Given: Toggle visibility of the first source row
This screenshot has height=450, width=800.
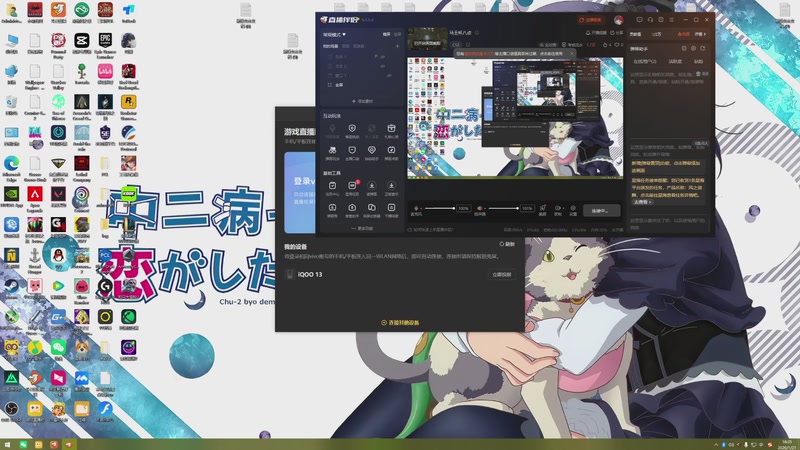Looking at the screenshot, I should pyautogui.click(x=383, y=56).
